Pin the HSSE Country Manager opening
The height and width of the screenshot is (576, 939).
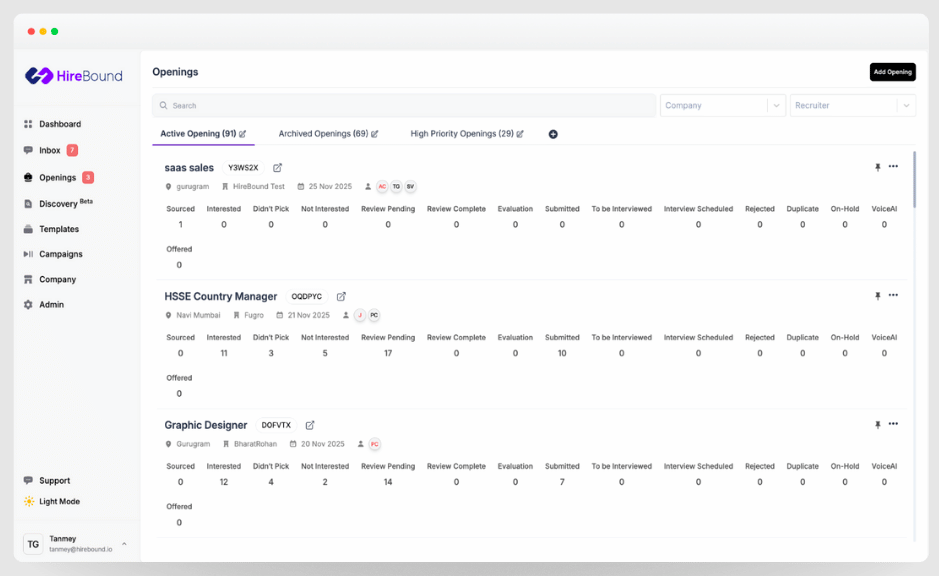(877, 296)
